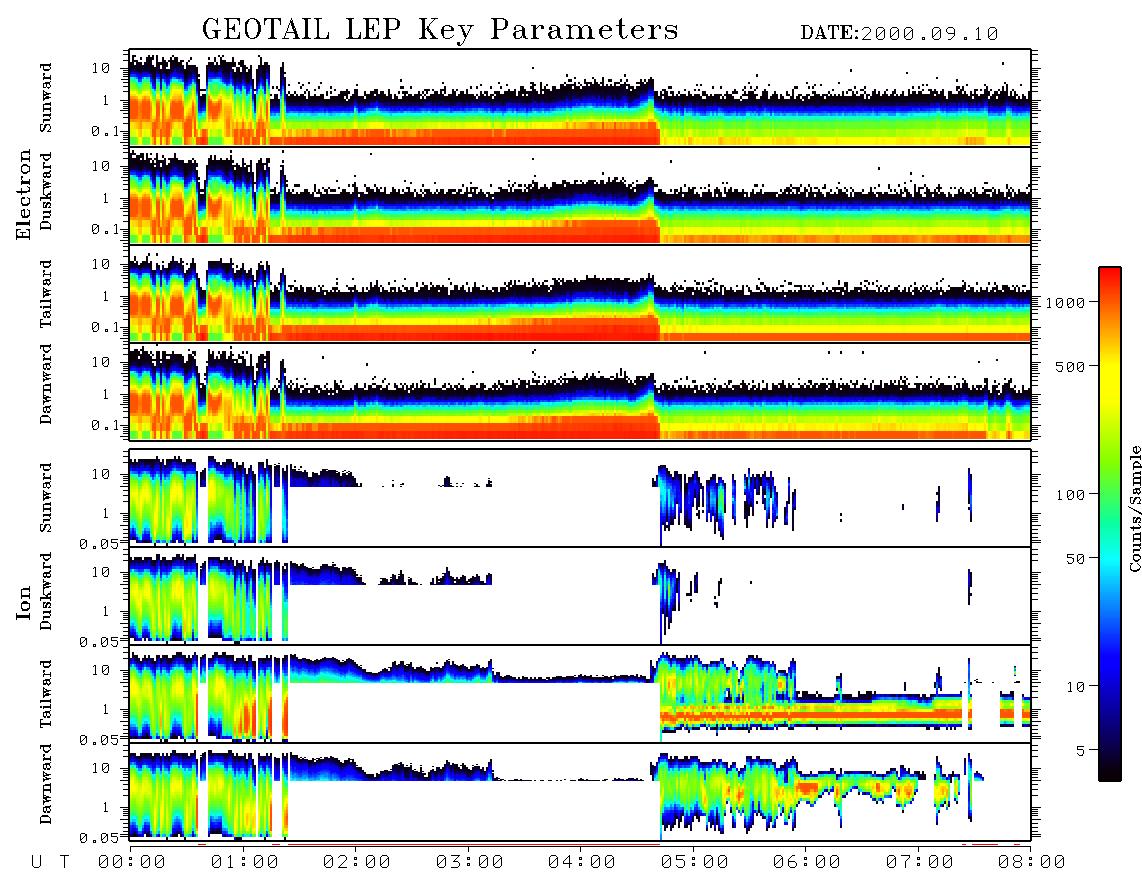Click the 10 tick on Ion Tailward axis

click(x=102, y=670)
